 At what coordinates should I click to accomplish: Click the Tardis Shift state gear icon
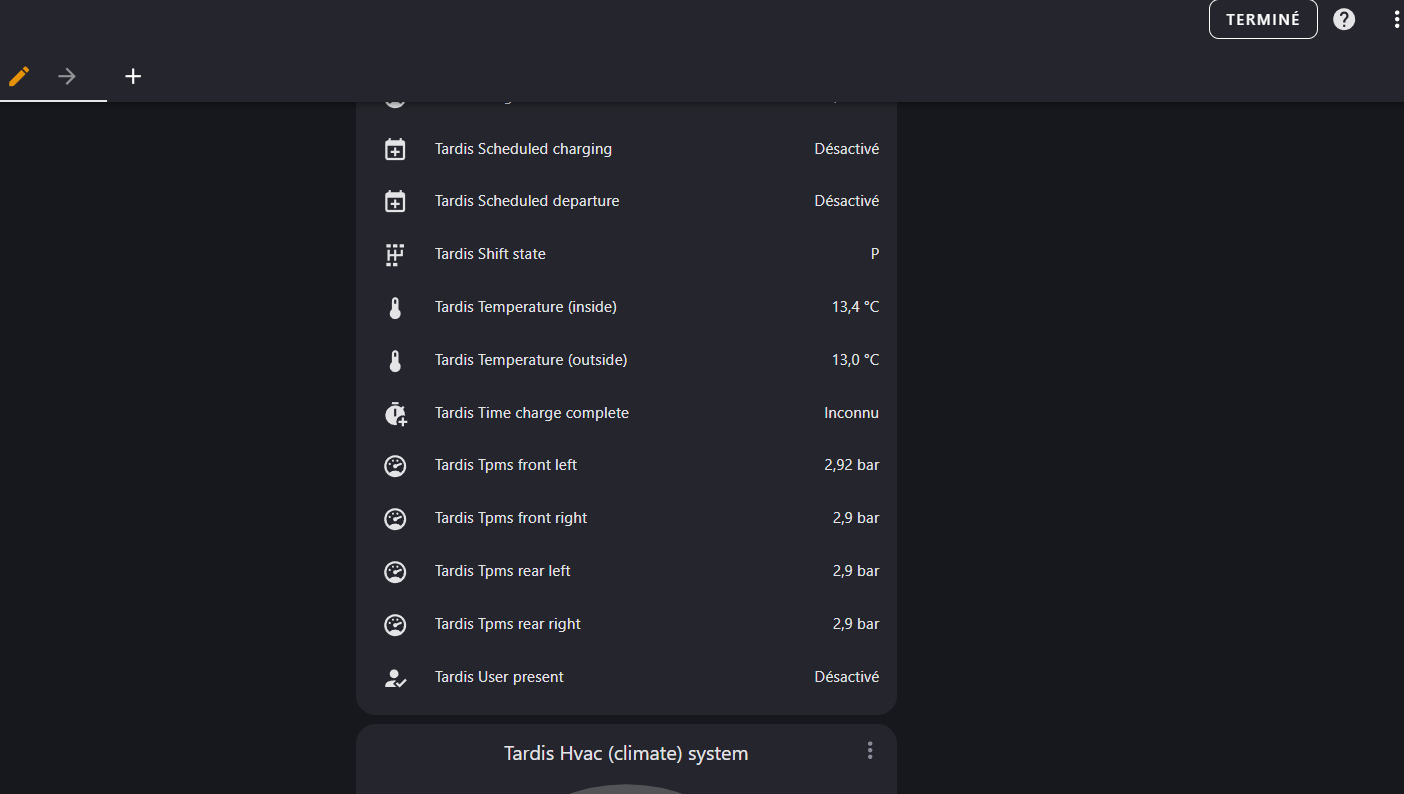click(x=395, y=254)
